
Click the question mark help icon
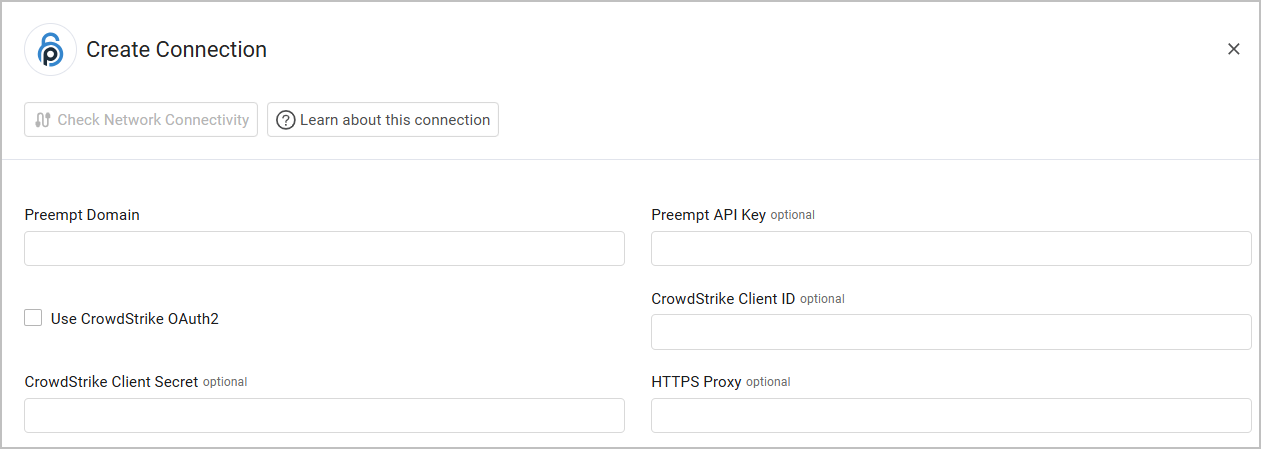click(286, 120)
